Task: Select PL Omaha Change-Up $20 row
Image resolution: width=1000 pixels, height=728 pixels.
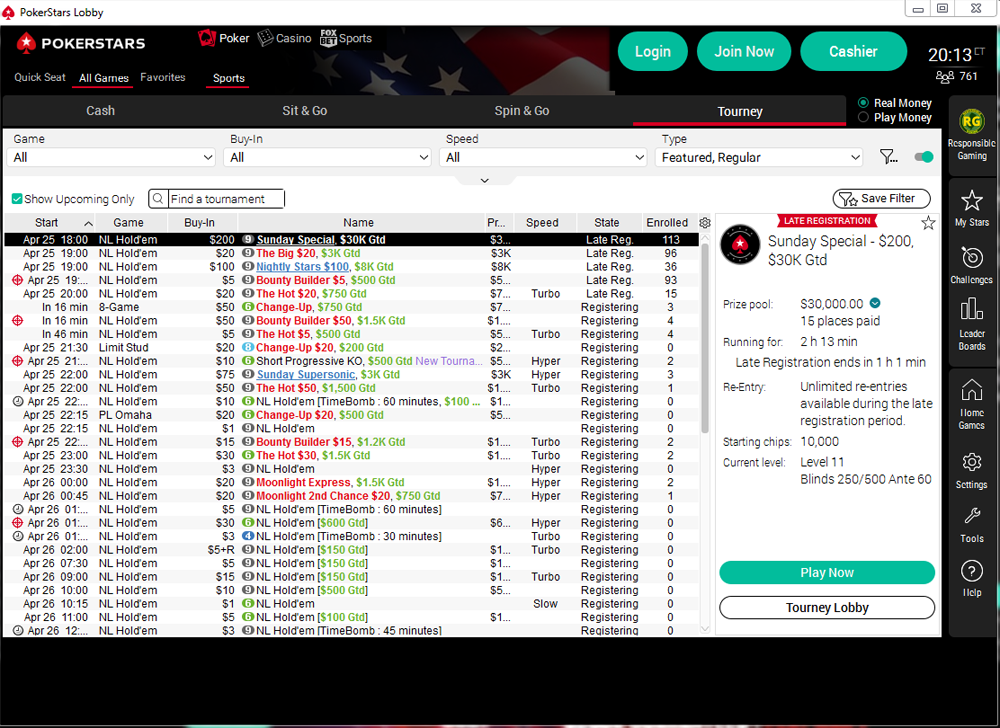Action: pyautogui.click(x=351, y=415)
